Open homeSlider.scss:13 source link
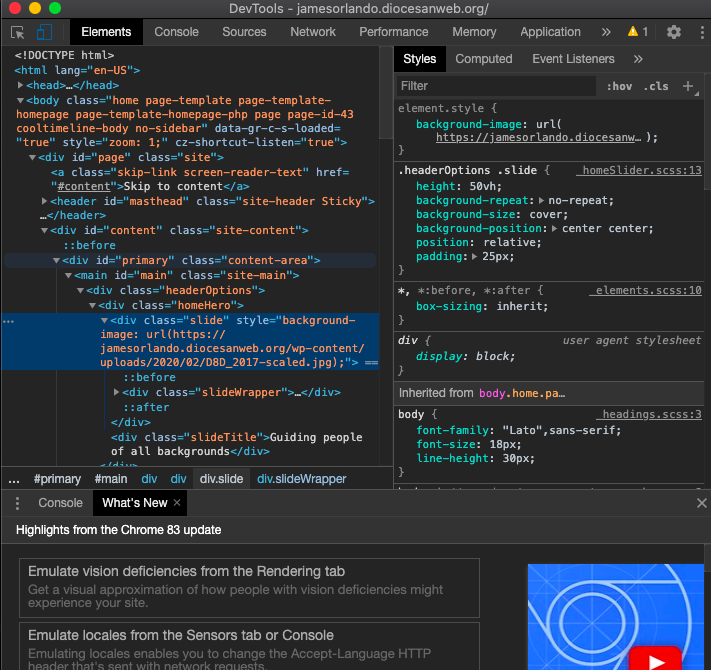 pyautogui.click(x=641, y=171)
